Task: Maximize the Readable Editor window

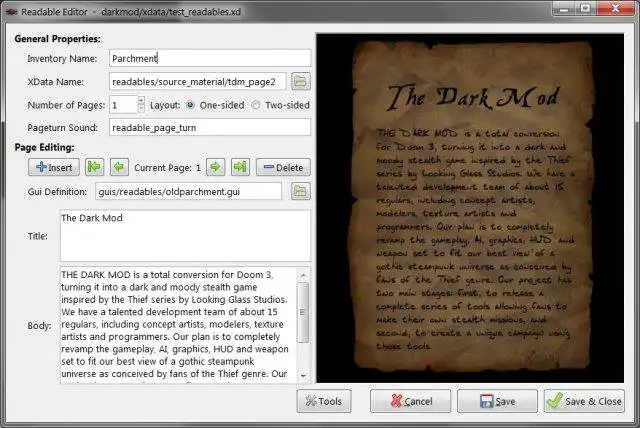Action: (x=586, y=9)
